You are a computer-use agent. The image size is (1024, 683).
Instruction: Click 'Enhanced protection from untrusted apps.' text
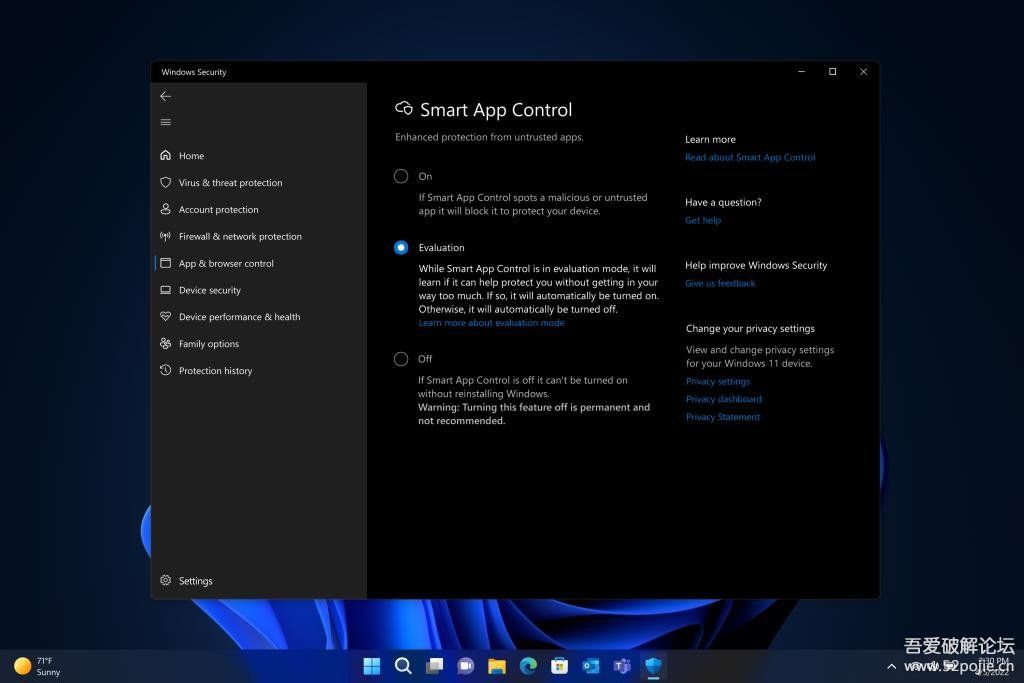489,137
